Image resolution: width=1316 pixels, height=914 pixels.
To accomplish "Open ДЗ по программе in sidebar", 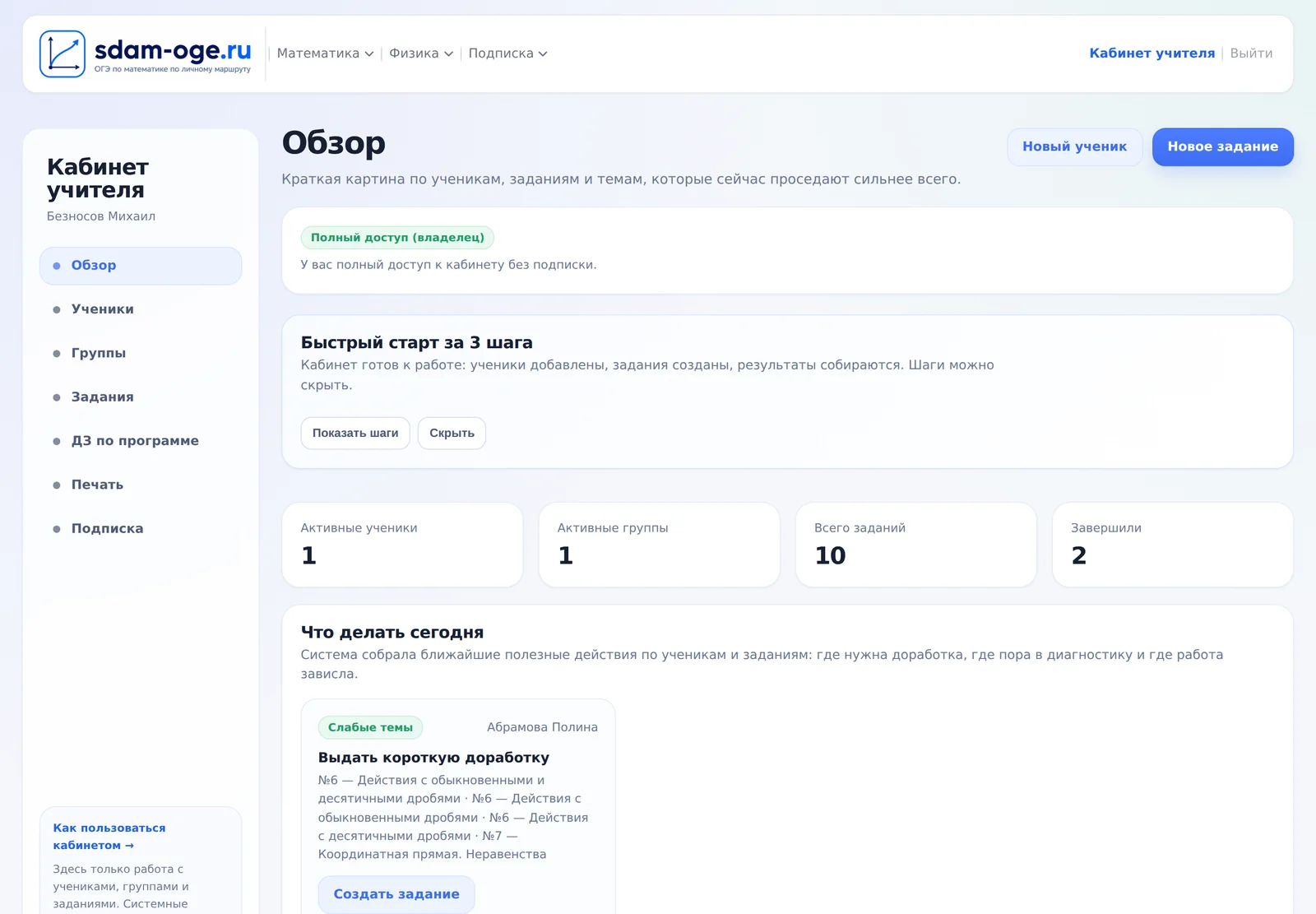I will 141,441.
